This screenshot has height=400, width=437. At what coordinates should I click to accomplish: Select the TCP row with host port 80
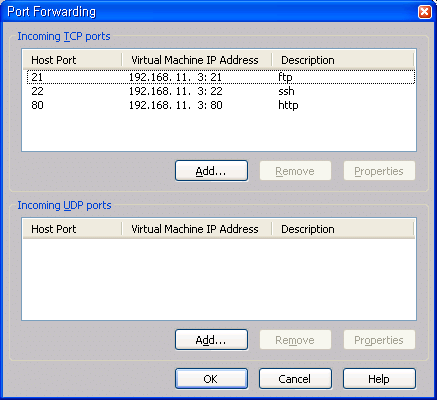pyautogui.click(x=221, y=105)
